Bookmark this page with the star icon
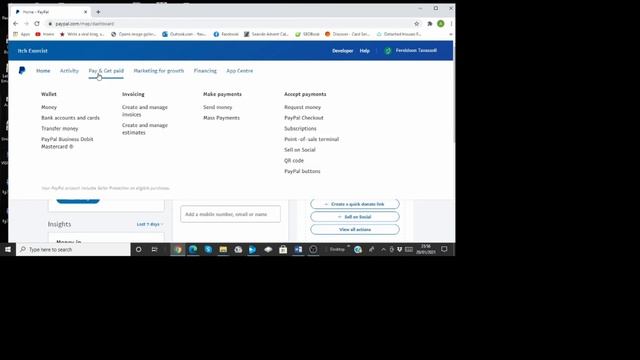The image size is (640, 360). (x=417, y=24)
